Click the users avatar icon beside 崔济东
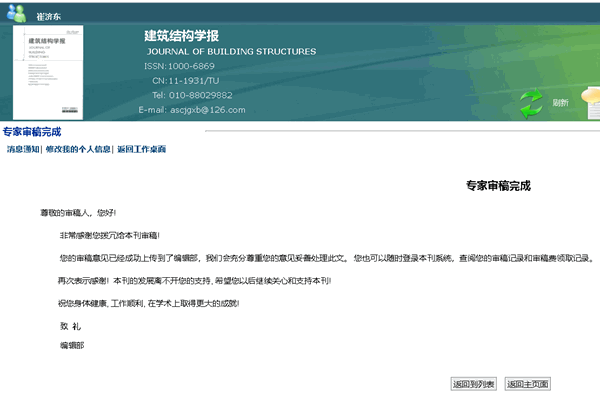Viewport: 600px width, 398px height. pyautogui.click(x=16, y=13)
